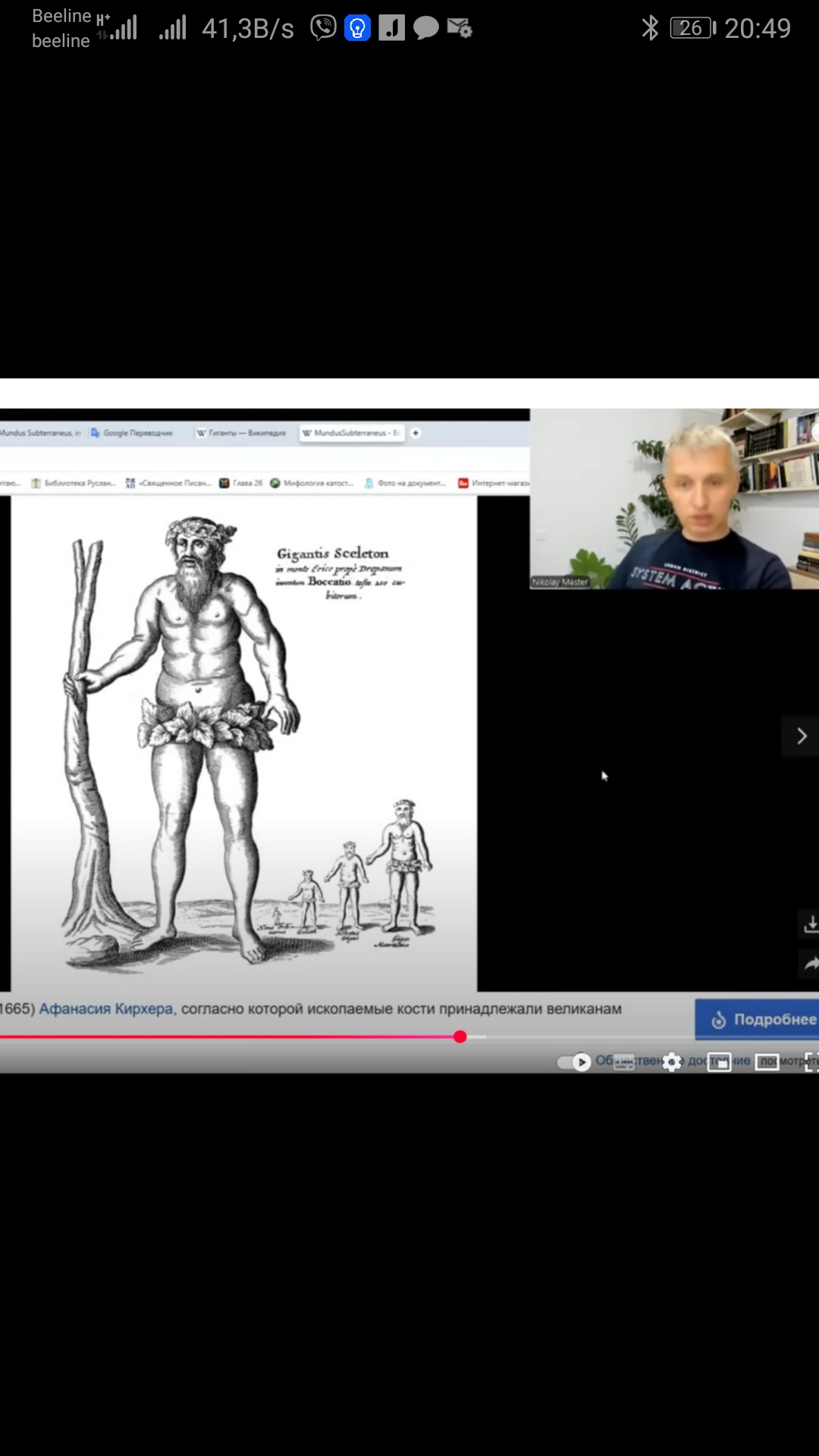Open video settings gear
The height and width of the screenshot is (1456, 819).
(672, 1062)
